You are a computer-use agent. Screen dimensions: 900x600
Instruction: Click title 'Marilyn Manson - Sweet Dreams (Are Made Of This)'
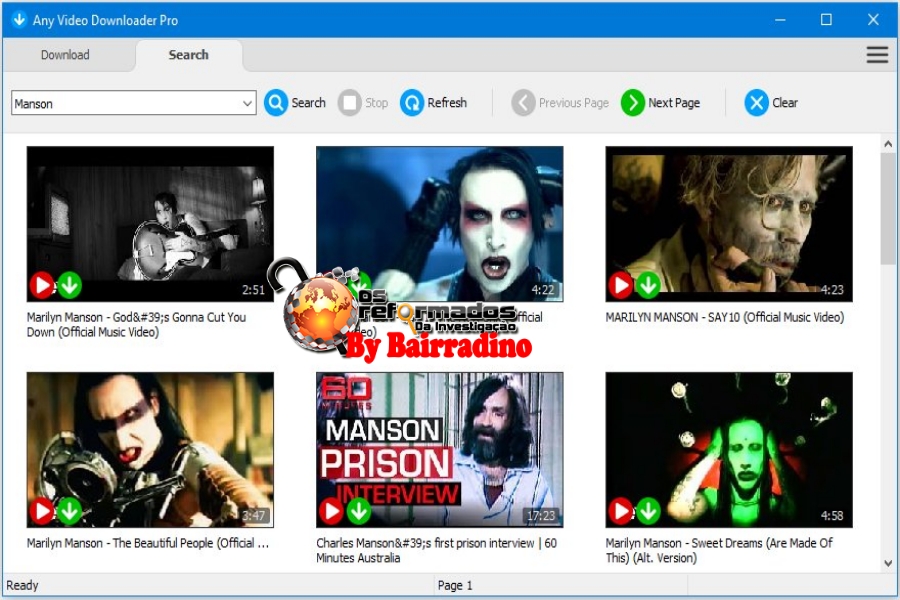point(719,550)
